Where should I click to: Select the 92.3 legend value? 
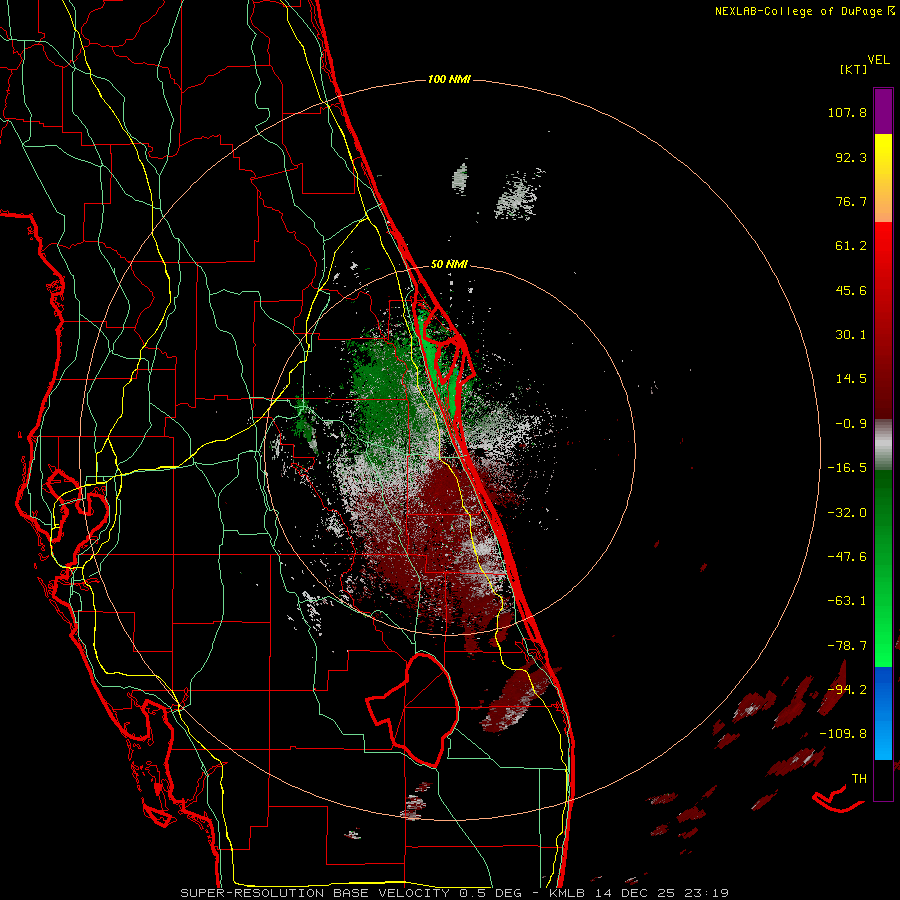pos(851,157)
